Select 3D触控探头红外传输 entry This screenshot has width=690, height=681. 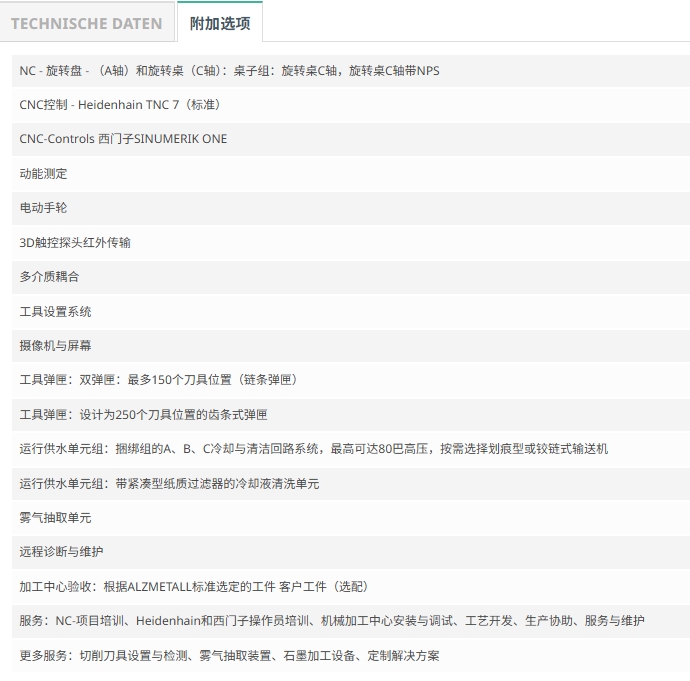[351, 242]
